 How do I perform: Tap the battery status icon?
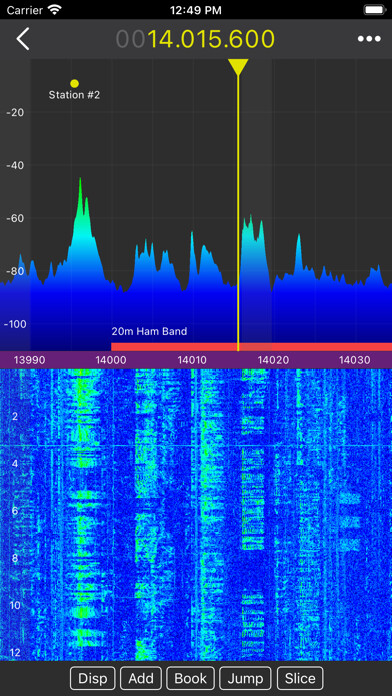click(374, 10)
